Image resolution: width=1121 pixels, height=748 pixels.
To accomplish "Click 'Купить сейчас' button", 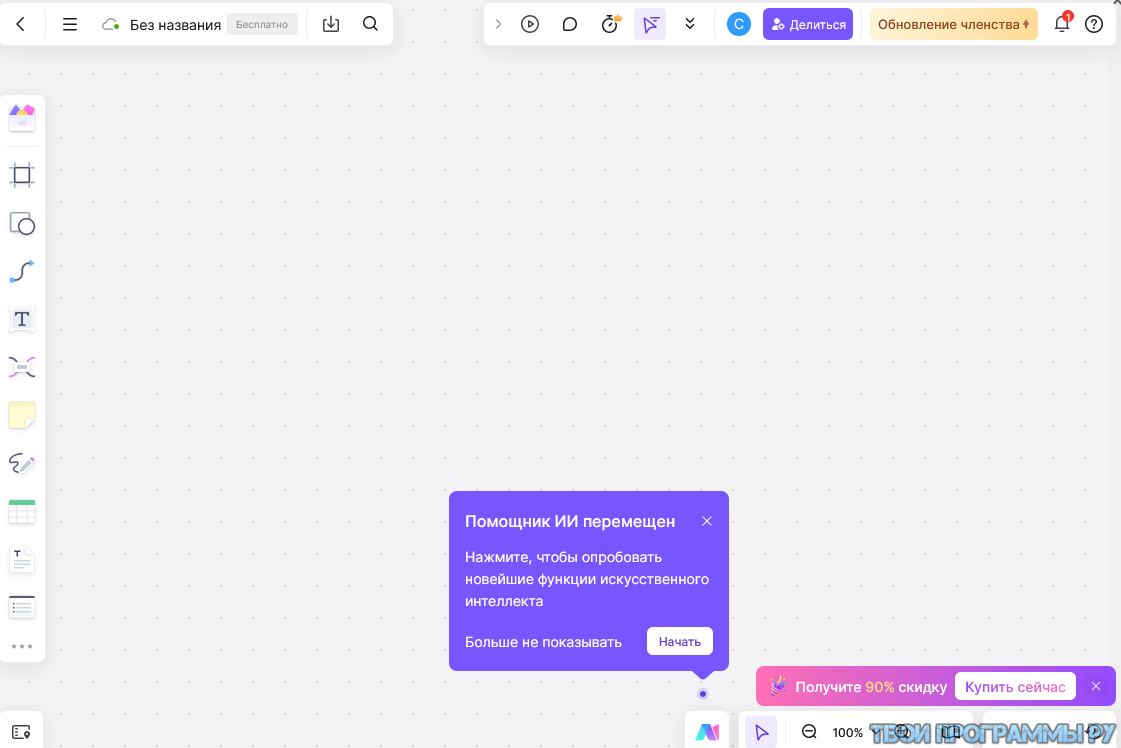I will [x=1015, y=687].
